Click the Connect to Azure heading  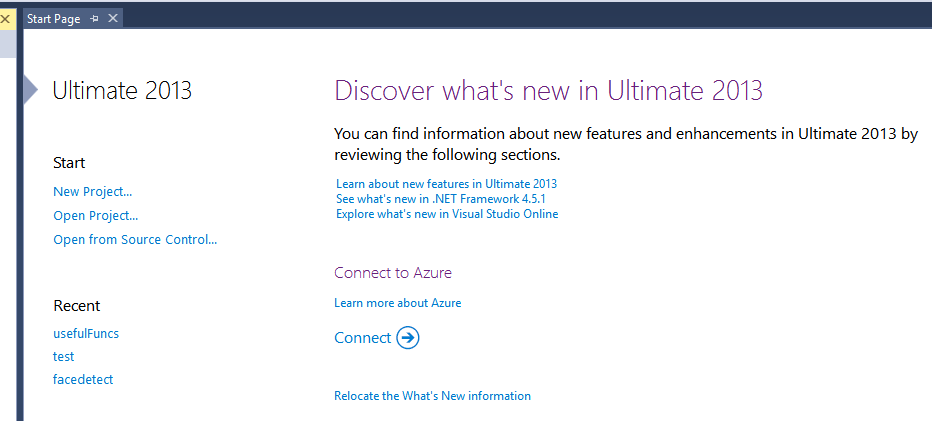[393, 273]
